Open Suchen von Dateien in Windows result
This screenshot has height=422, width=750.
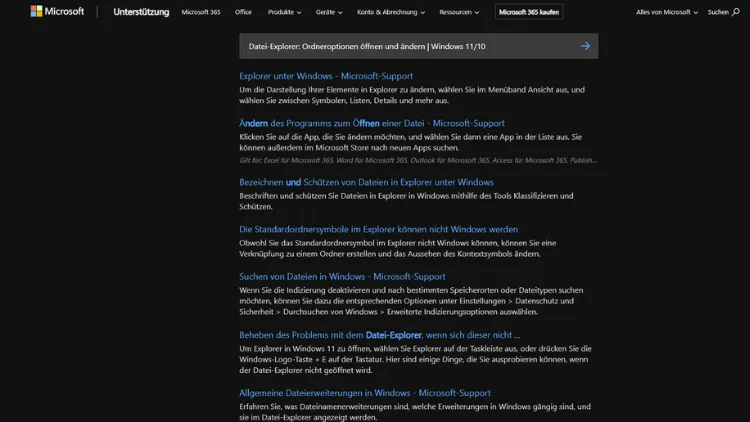(342, 276)
